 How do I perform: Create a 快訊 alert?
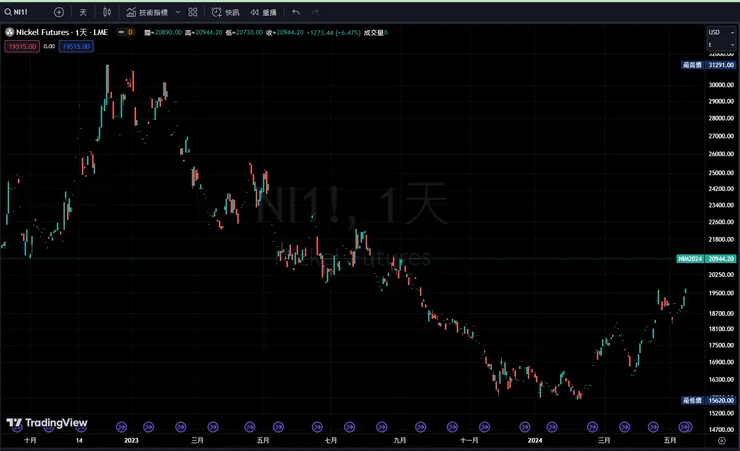pyautogui.click(x=226, y=12)
